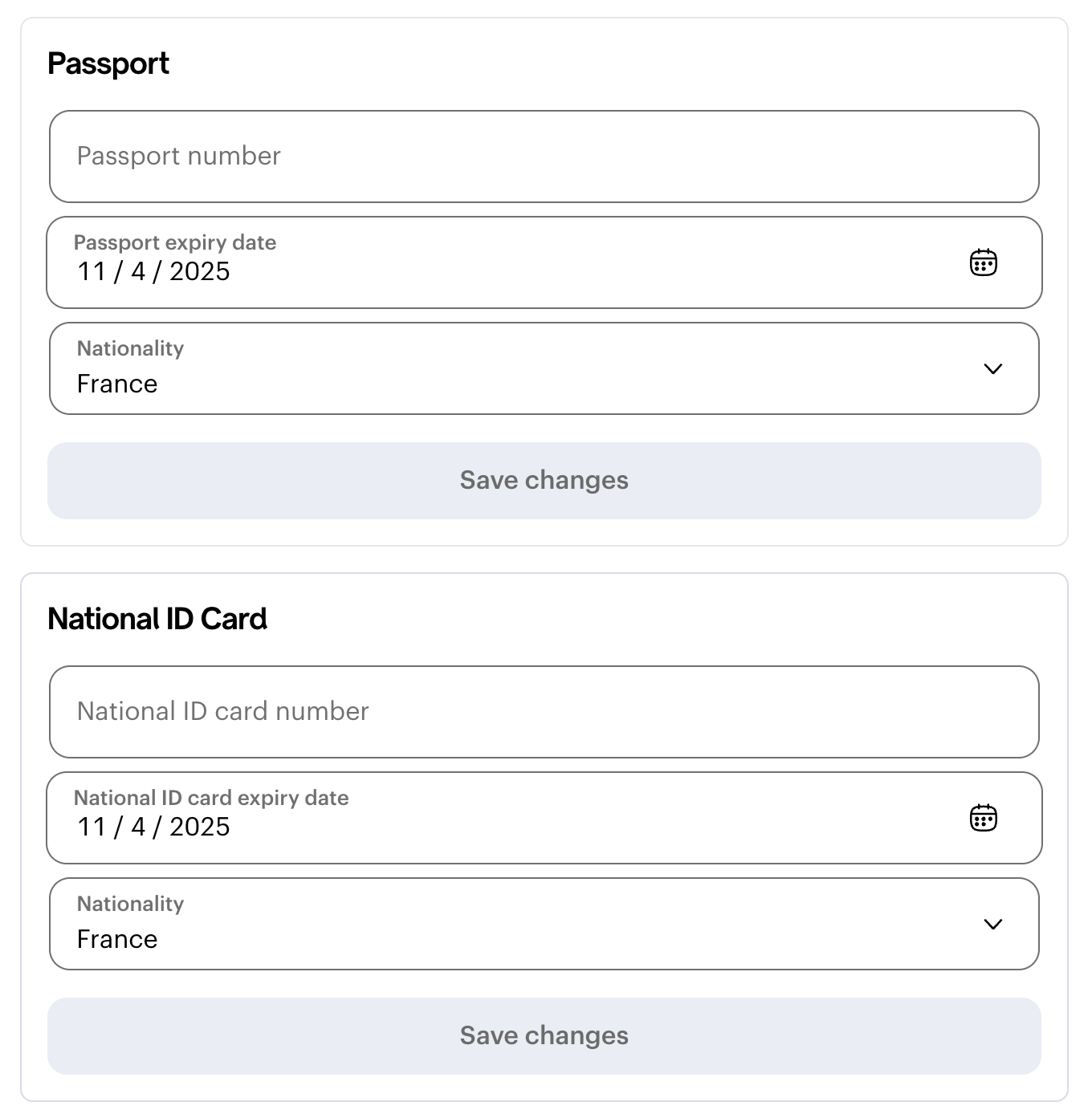Save changes in the Passport section
This screenshot has height=1106, width=1092.
pyautogui.click(x=544, y=481)
